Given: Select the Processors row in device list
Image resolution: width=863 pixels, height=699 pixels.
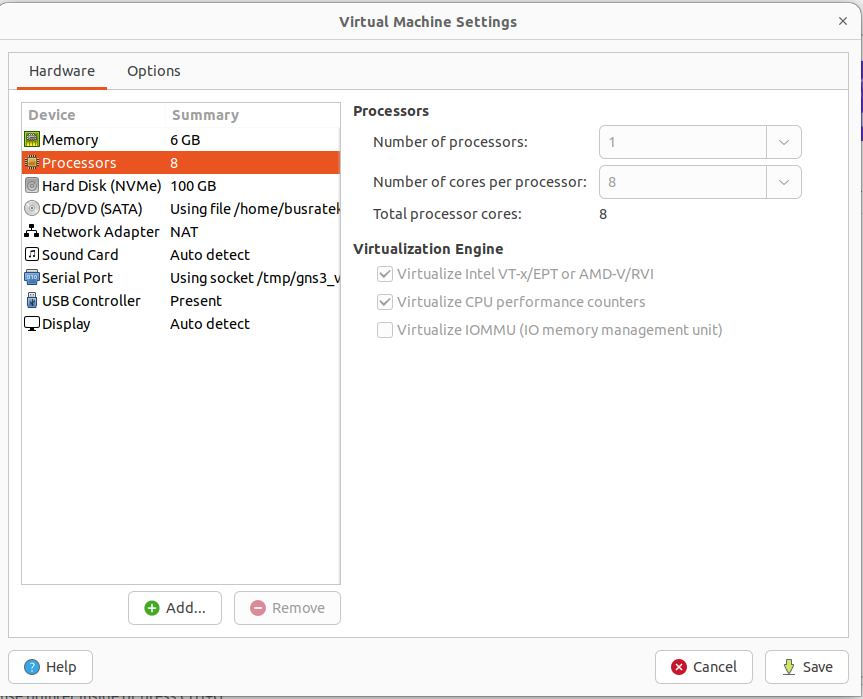Looking at the screenshot, I should click(x=180, y=163).
